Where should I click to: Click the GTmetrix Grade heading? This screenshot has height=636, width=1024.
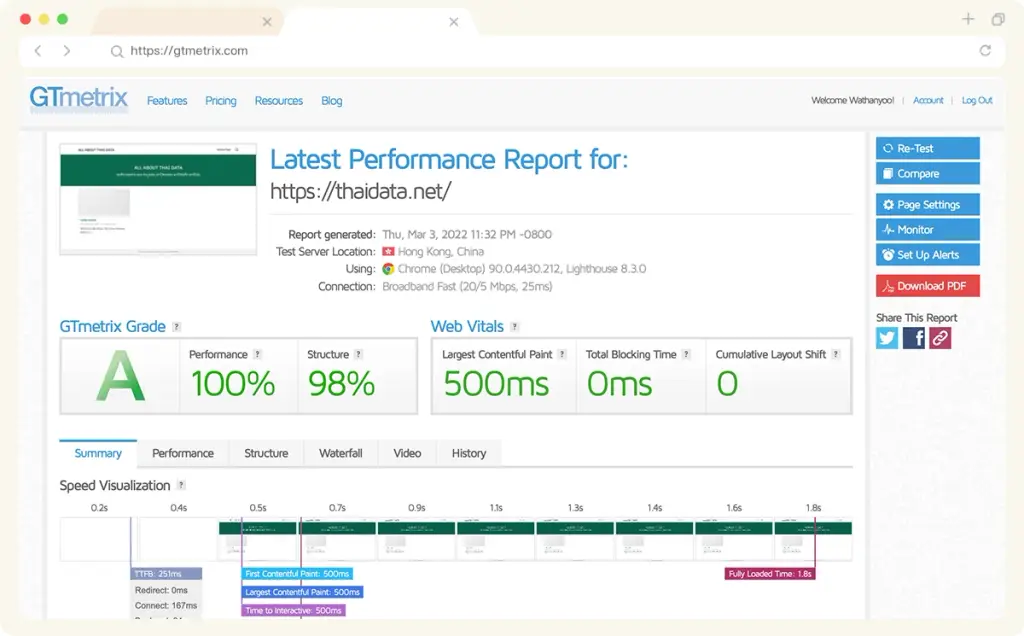tap(112, 326)
